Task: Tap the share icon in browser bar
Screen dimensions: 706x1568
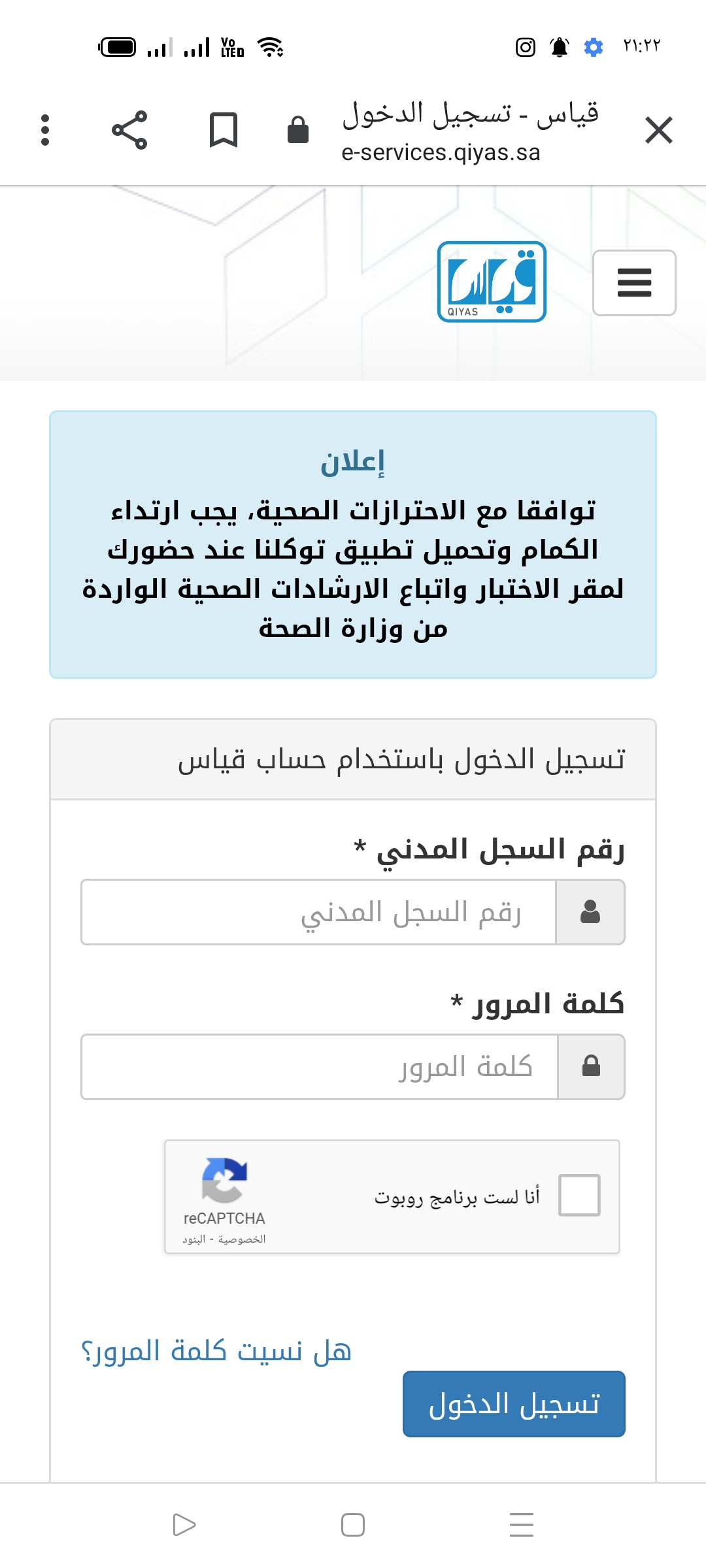Action: click(x=129, y=129)
